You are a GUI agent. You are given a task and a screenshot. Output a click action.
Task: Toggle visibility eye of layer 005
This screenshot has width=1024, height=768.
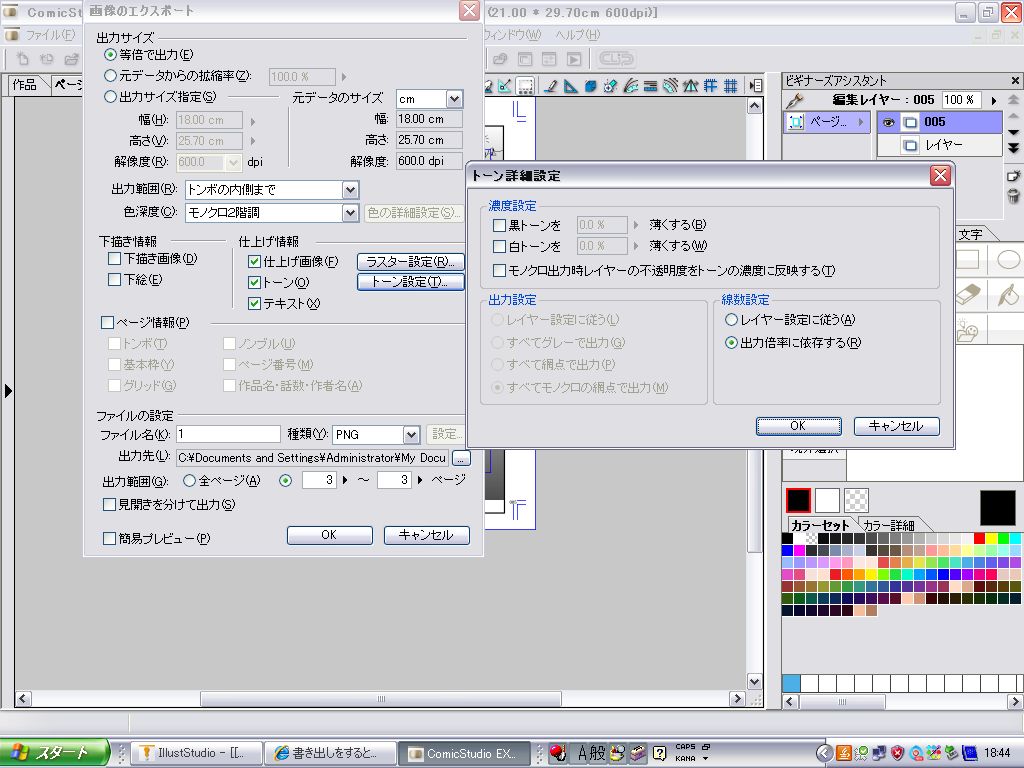click(x=887, y=123)
